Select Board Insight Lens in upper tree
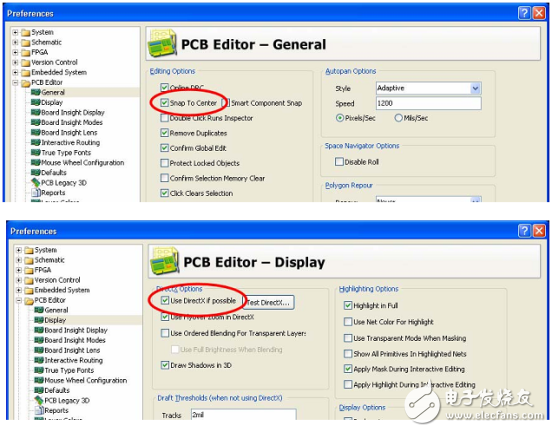 [x=69, y=132]
